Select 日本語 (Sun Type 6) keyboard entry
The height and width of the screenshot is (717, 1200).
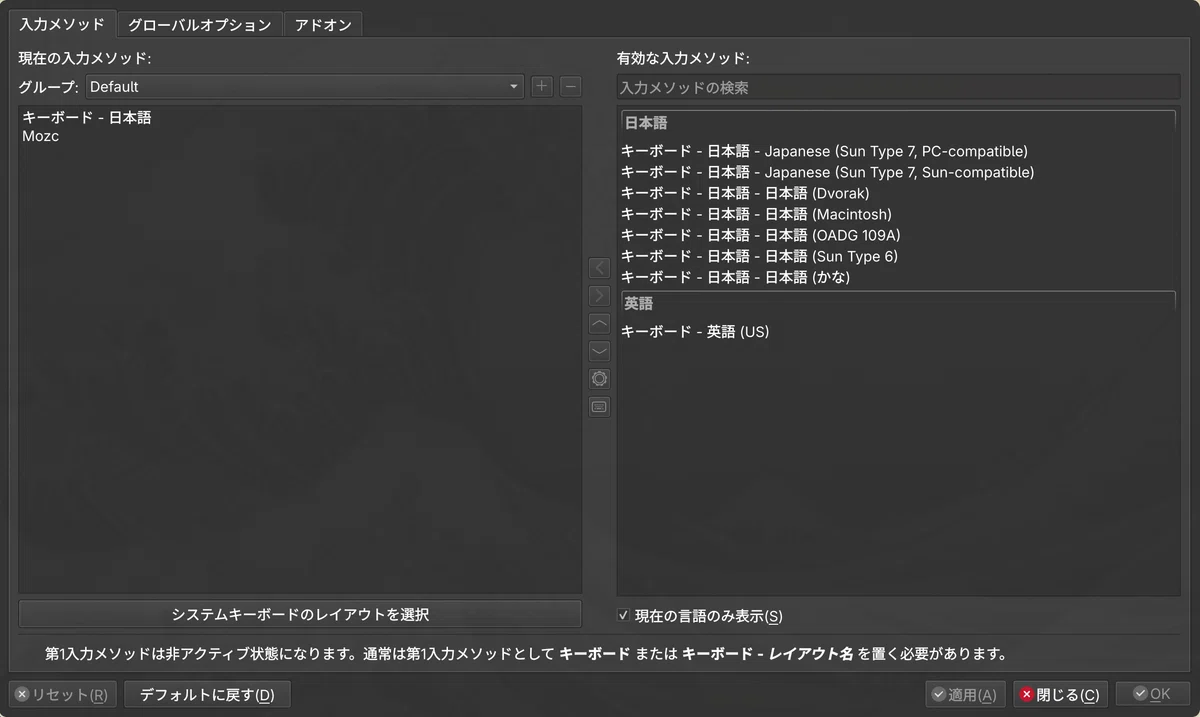[x=897, y=257]
